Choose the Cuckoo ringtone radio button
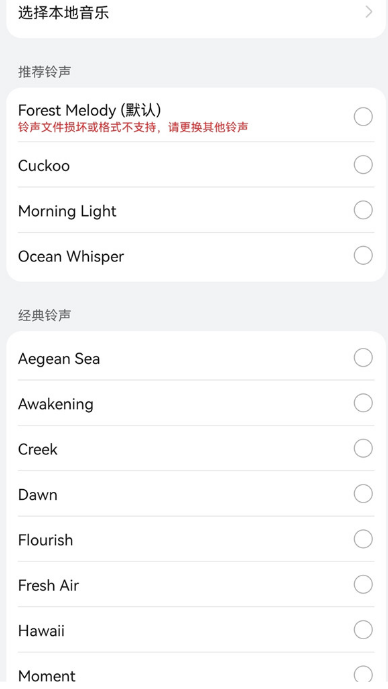388x689 pixels. 363,165
